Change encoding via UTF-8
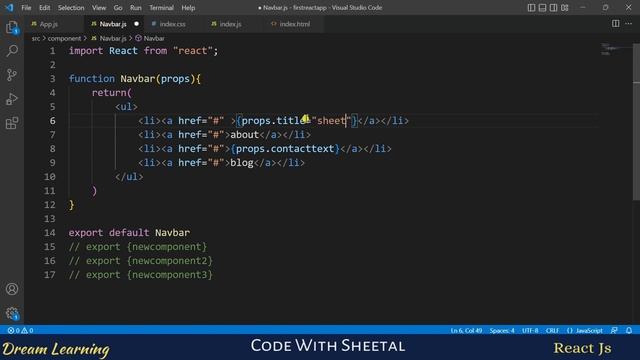 (x=530, y=330)
